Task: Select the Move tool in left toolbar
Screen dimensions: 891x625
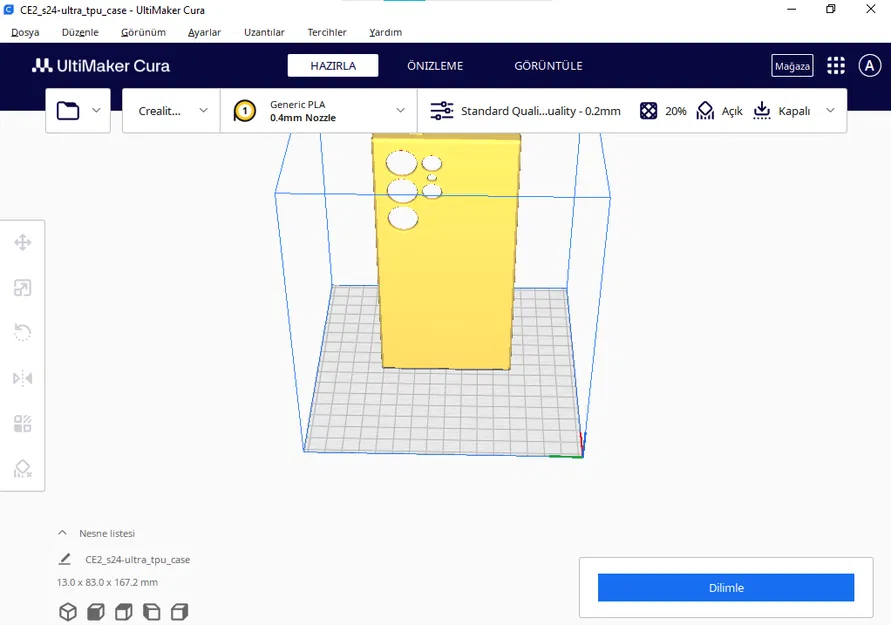Action: (x=23, y=243)
